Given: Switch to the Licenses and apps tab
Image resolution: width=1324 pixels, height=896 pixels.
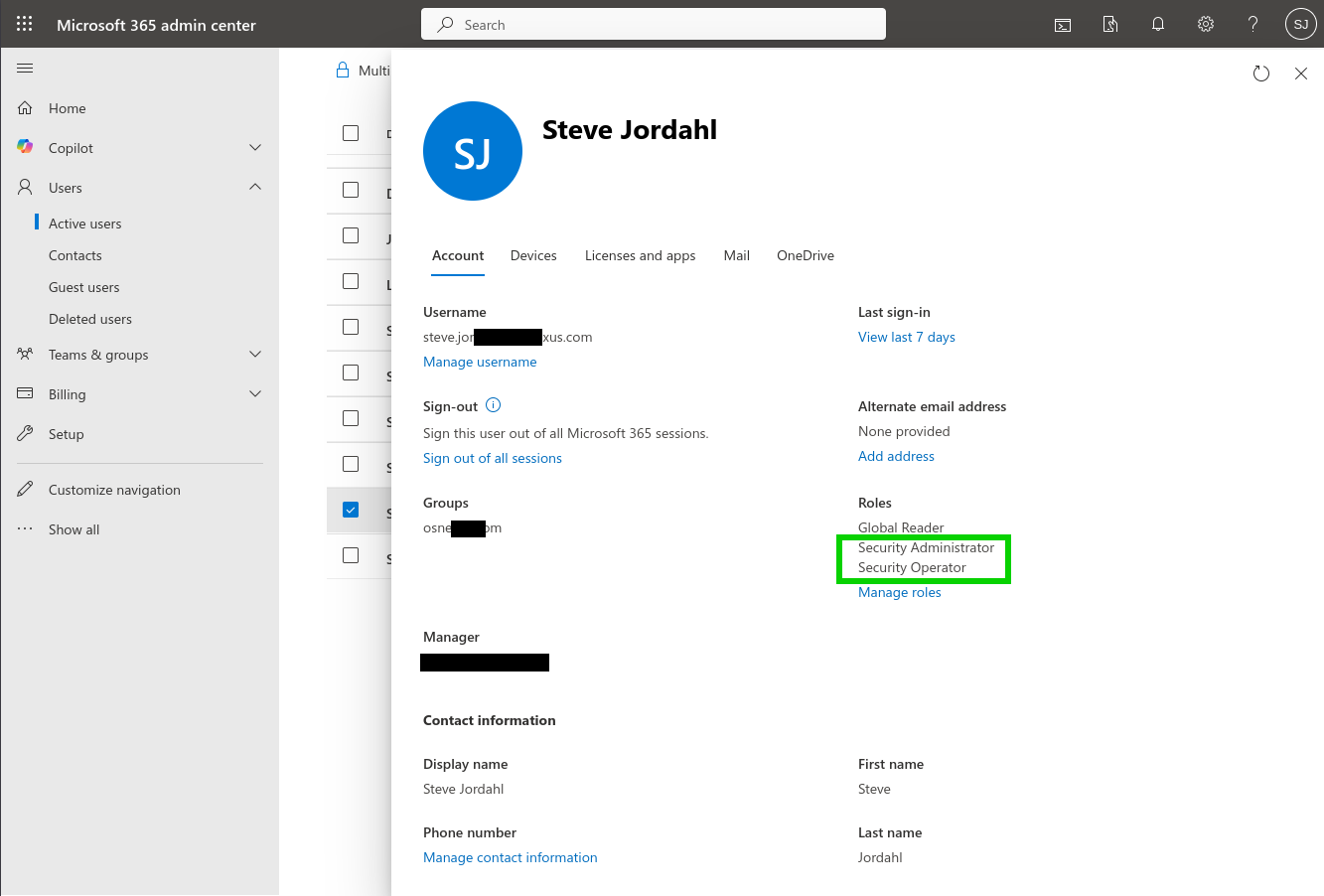Looking at the screenshot, I should [x=640, y=255].
